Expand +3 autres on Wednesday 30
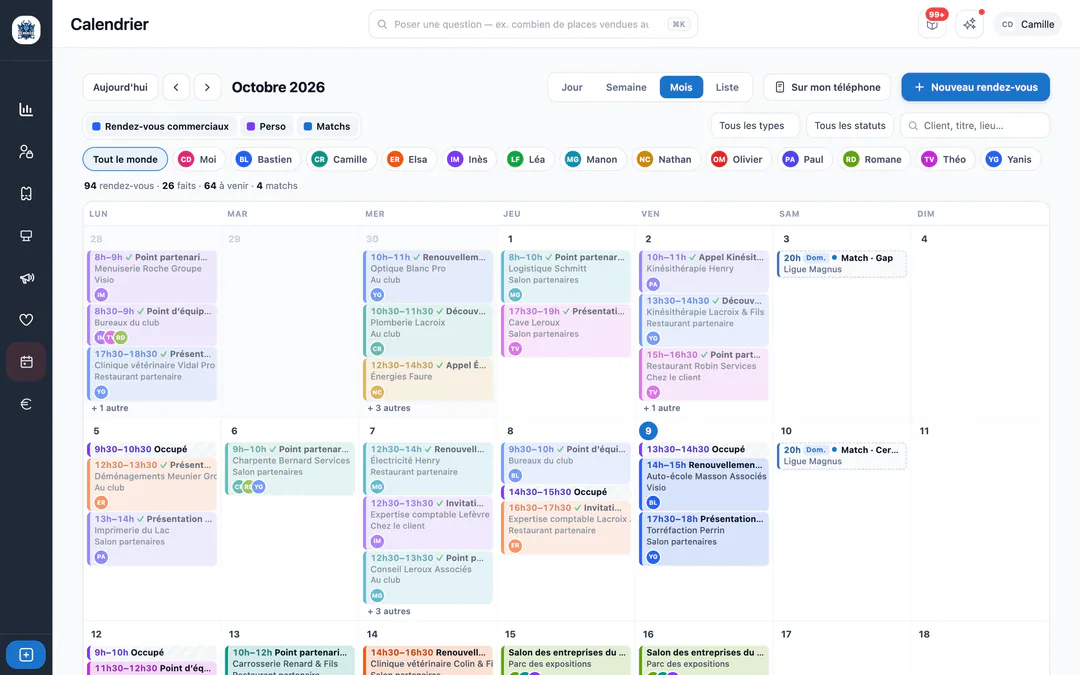 coord(389,408)
